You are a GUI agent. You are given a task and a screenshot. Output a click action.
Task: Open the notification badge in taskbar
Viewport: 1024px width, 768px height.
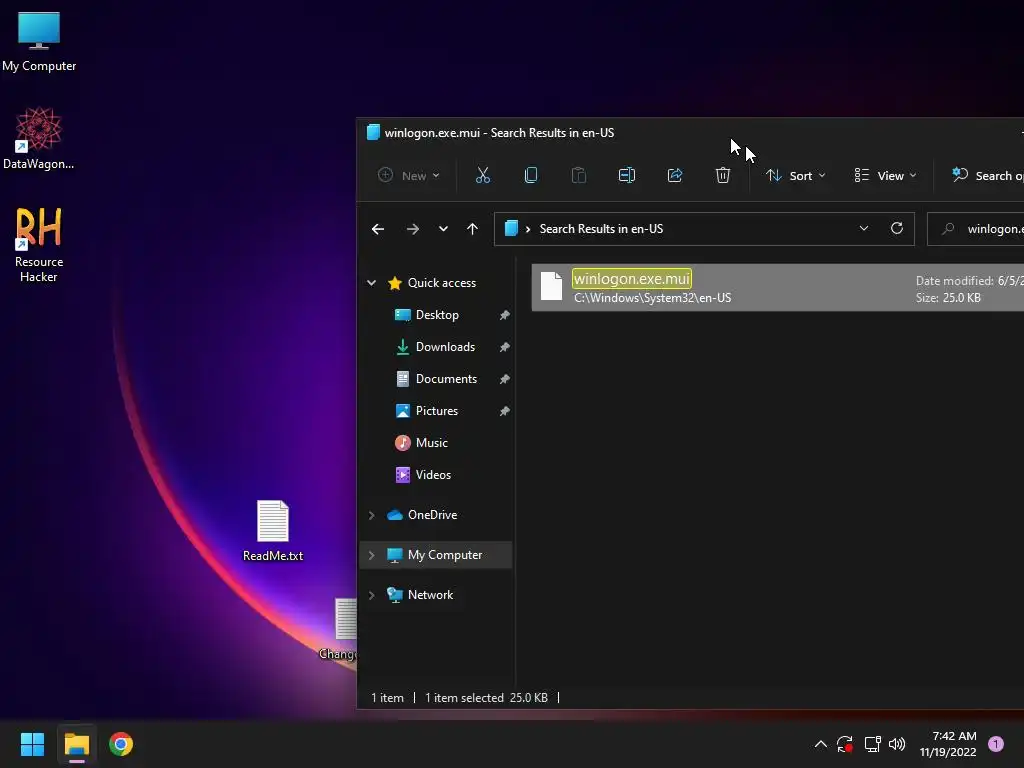point(996,744)
